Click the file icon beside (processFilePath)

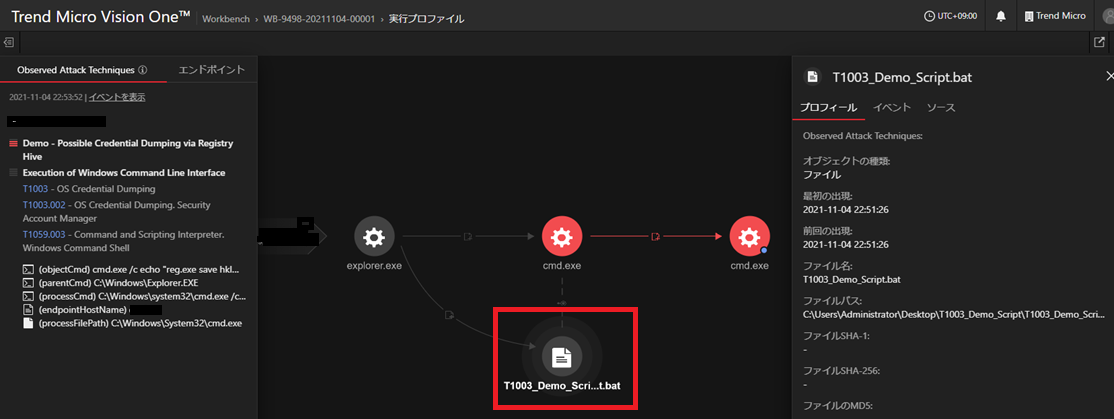point(28,323)
